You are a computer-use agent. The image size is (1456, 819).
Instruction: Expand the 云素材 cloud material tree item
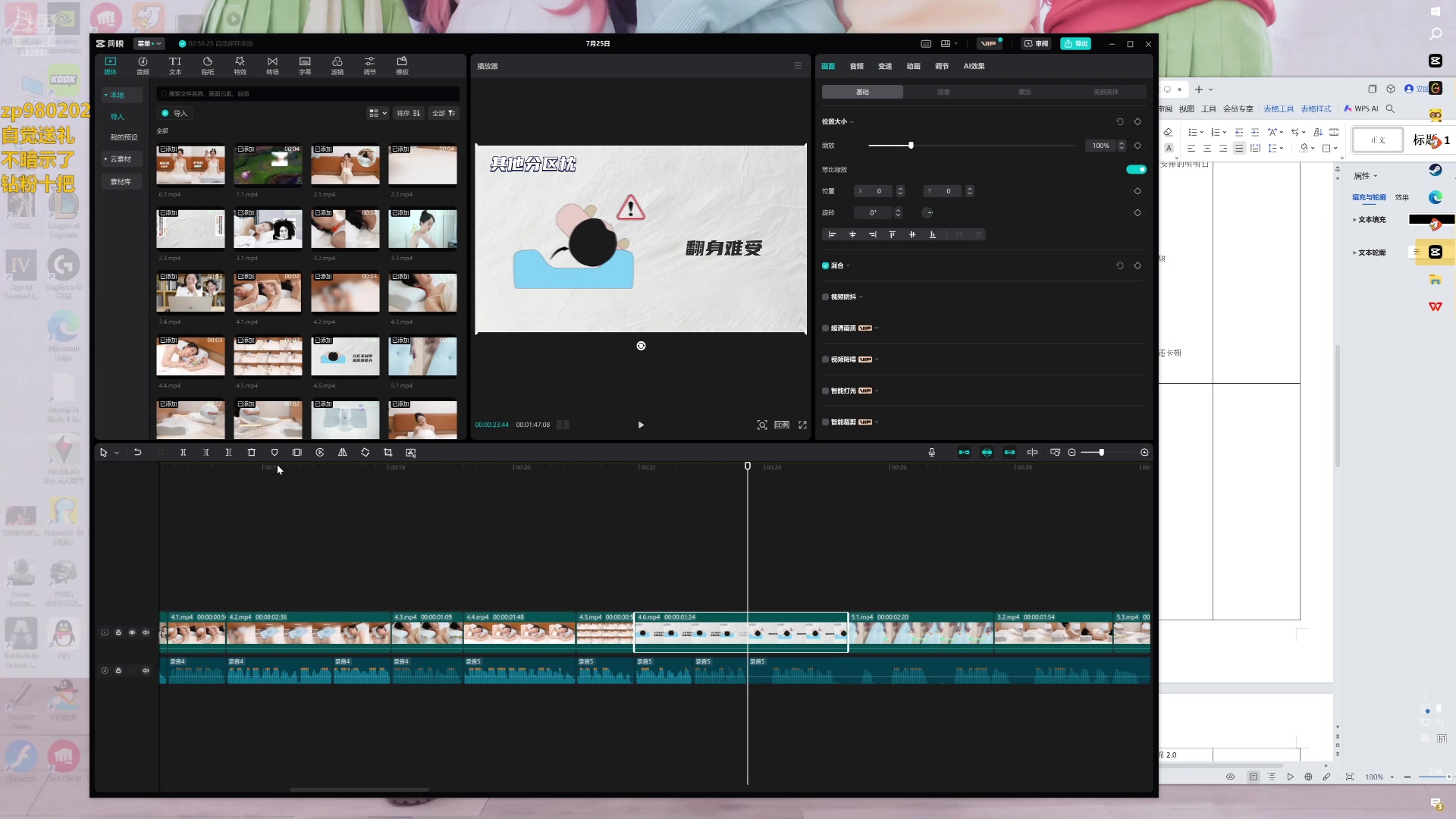(x=118, y=159)
